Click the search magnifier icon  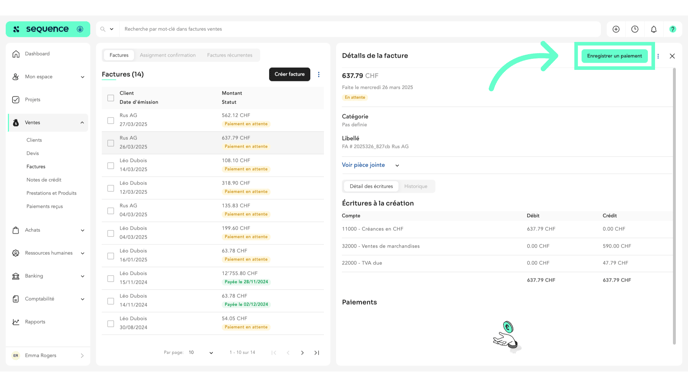(103, 29)
